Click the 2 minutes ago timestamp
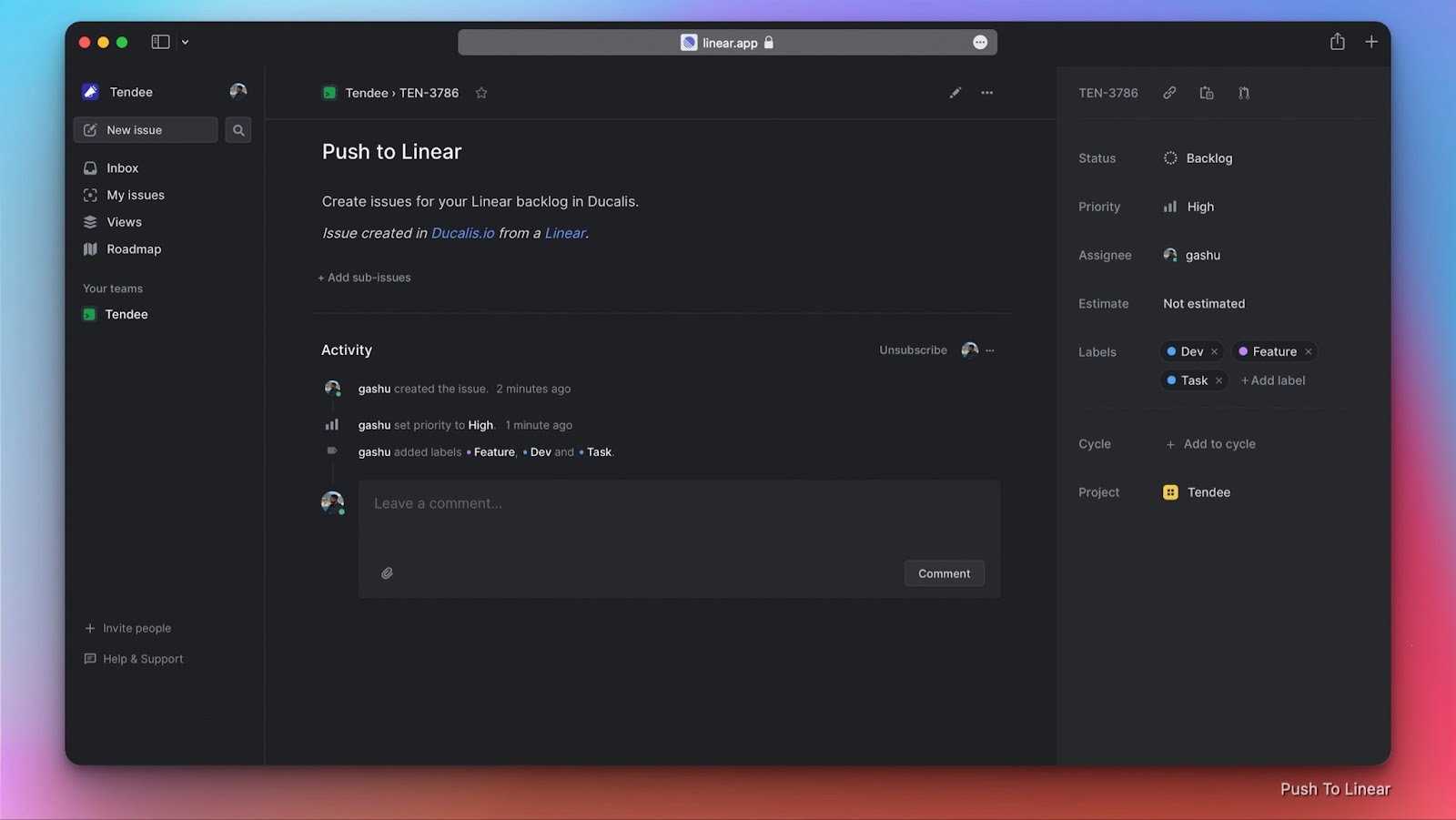Image resolution: width=1456 pixels, height=820 pixels. 533,389
